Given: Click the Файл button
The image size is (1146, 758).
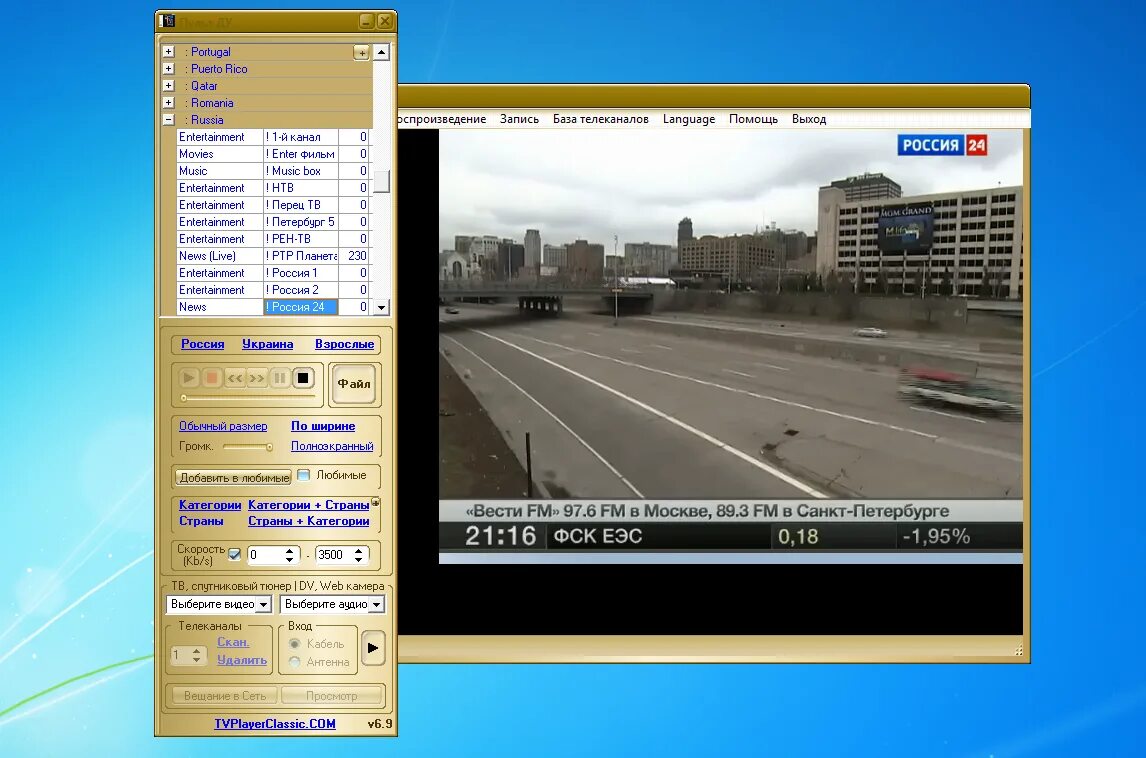Looking at the screenshot, I should click(354, 384).
